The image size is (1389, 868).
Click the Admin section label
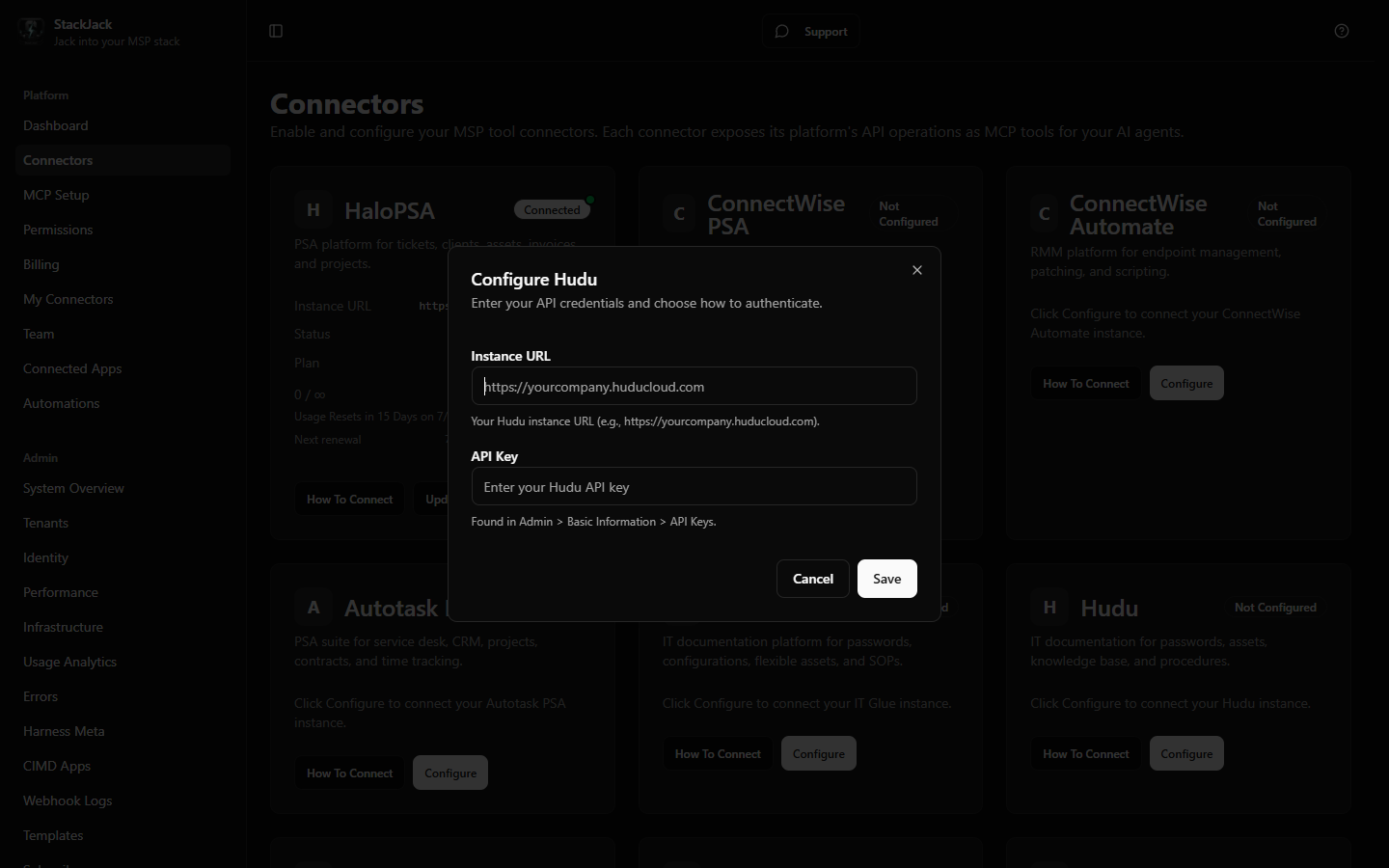[x=41, y=458]
